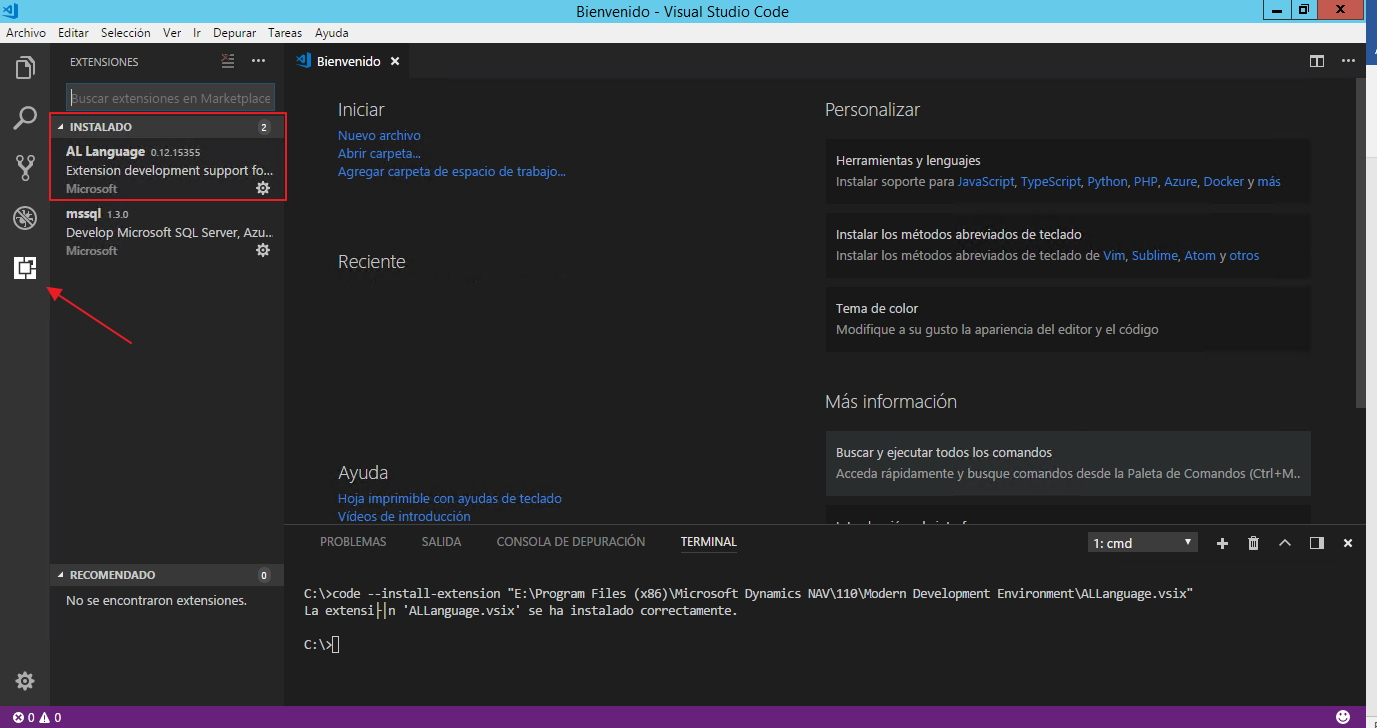Open the Explorer view in activity bar
The image size is (1377, 728).
tap(25, 68)
